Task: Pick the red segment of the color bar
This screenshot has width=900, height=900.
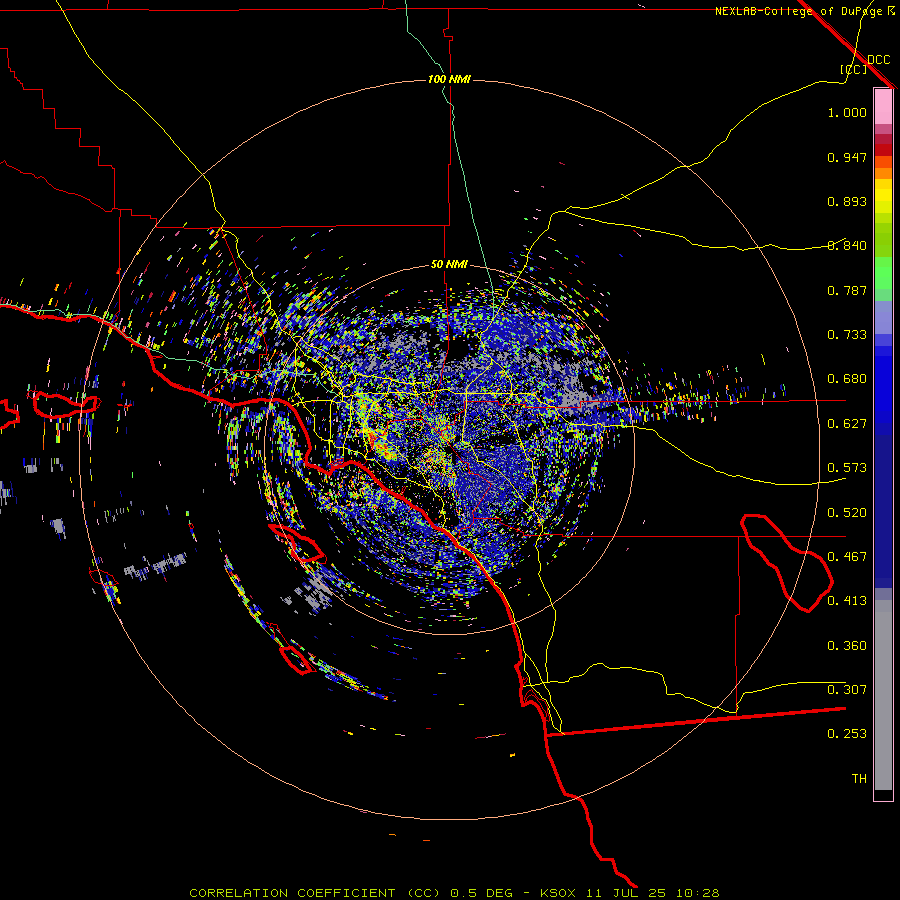Action: click(883, 149)
